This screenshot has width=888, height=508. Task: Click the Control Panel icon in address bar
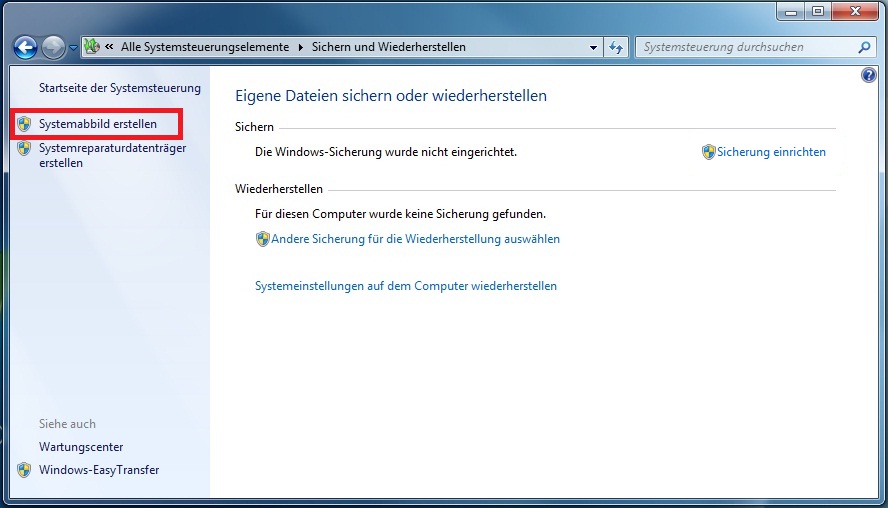coord(92,46)
